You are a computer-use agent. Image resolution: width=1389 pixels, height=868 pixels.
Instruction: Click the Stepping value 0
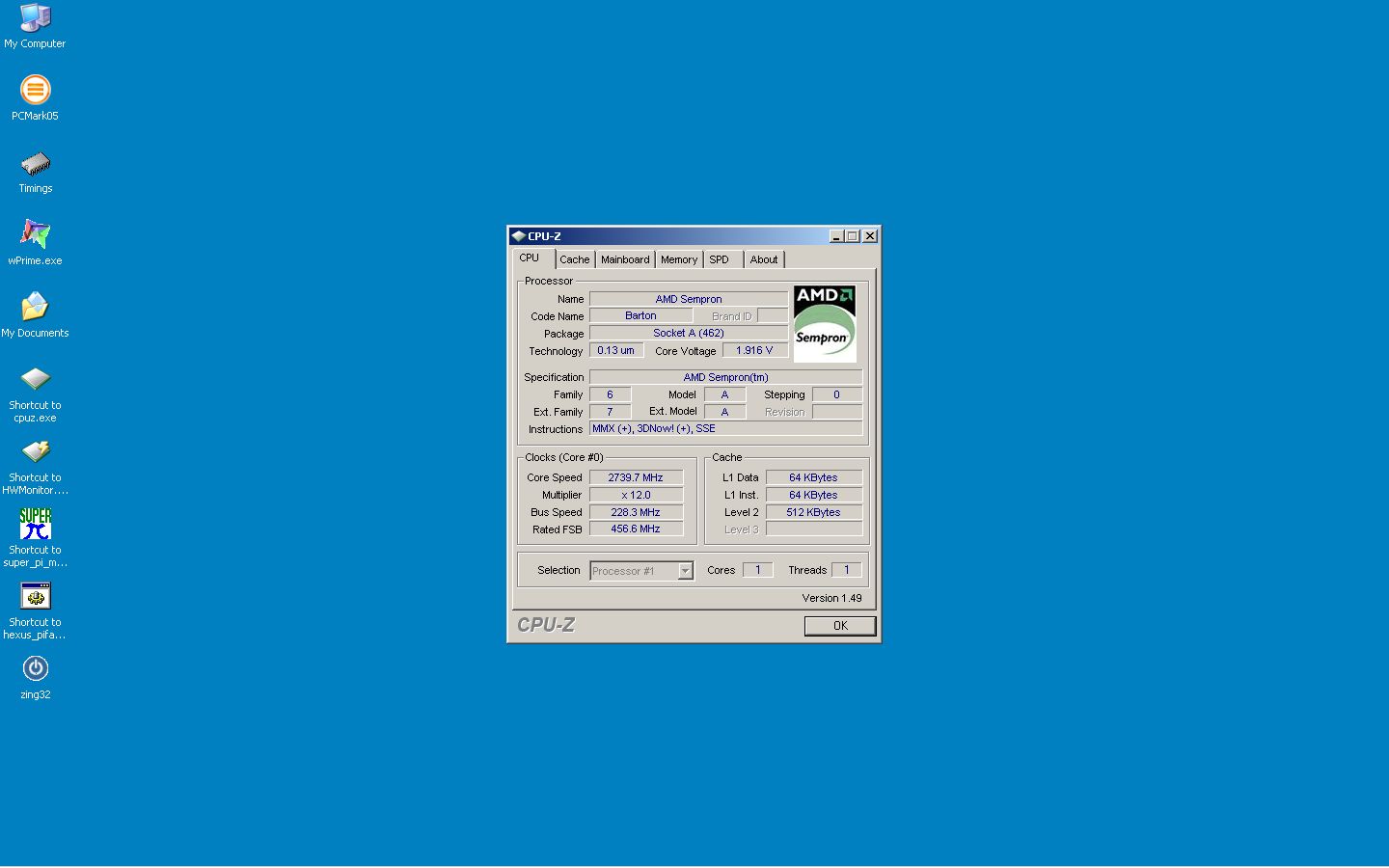[836, 394]
